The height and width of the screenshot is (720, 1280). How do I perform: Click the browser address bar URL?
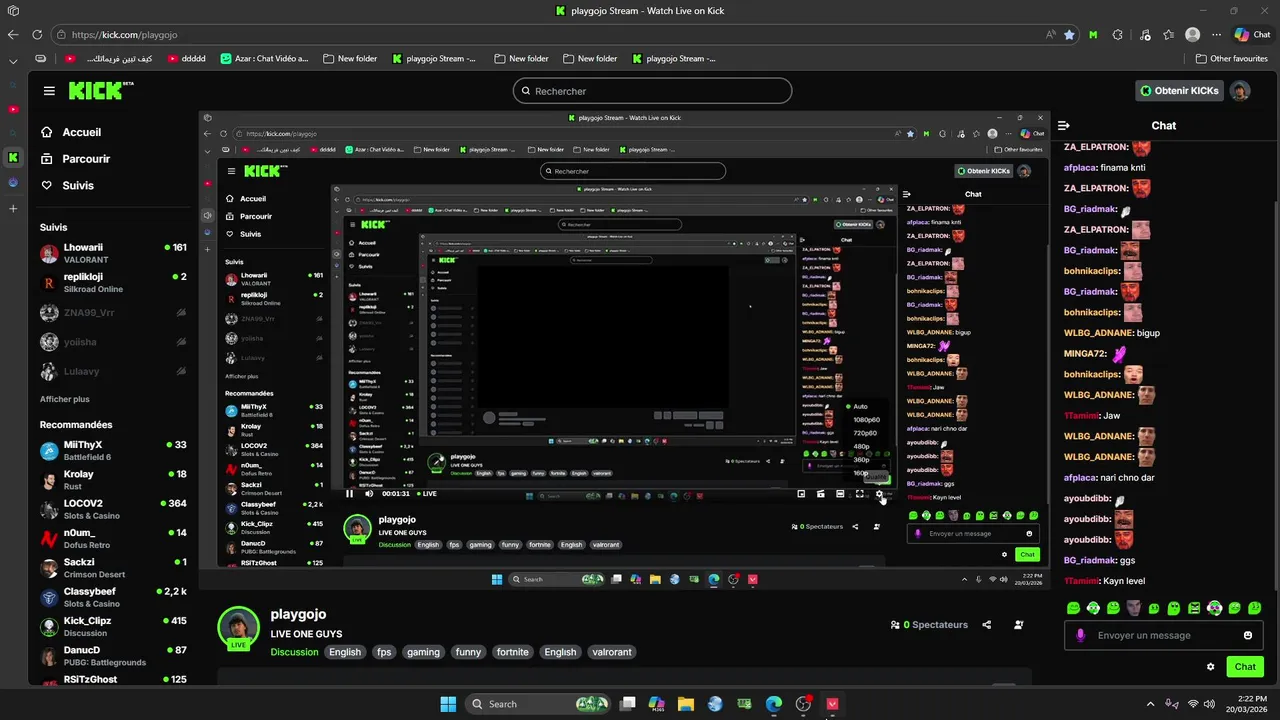(124, 34)
